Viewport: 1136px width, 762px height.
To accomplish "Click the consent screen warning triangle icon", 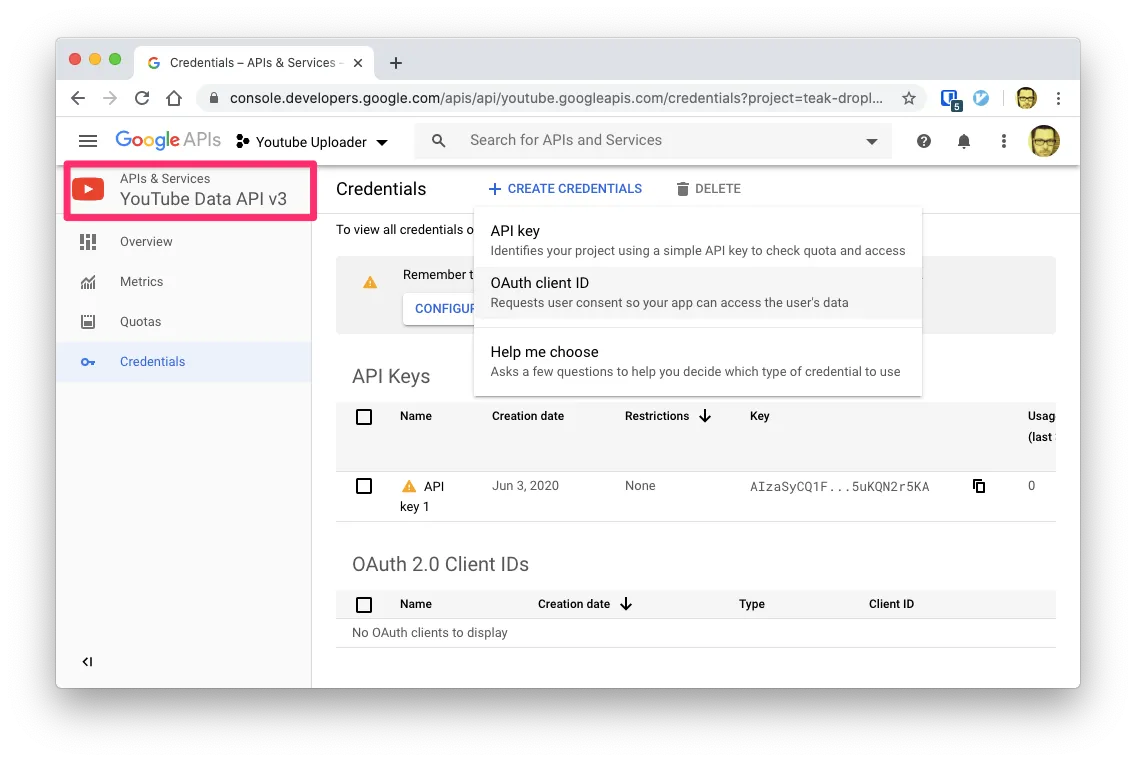I will [x=370, y=282].
